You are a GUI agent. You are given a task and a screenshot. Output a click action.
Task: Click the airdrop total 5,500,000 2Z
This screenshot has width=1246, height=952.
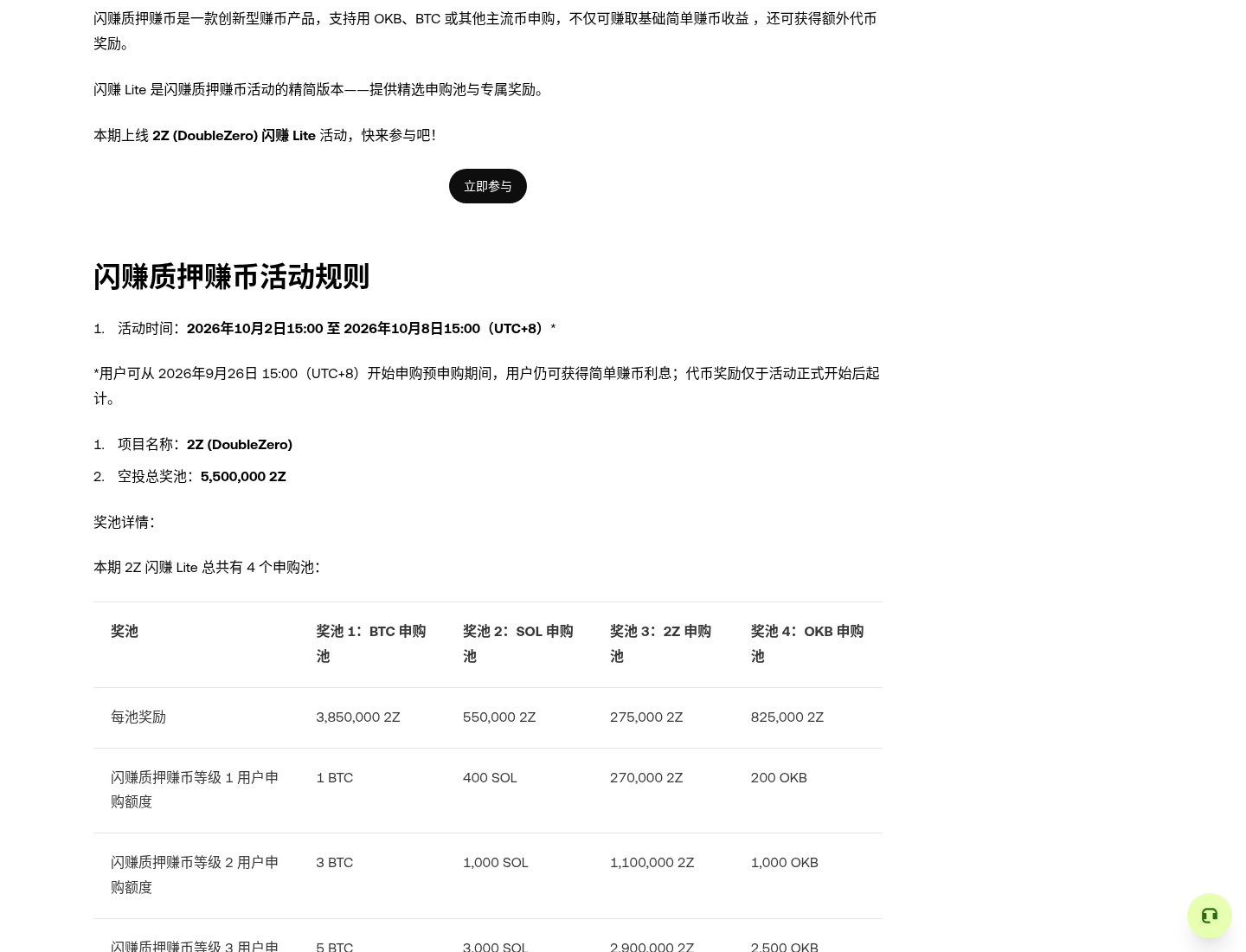click(x=243, y=476)
